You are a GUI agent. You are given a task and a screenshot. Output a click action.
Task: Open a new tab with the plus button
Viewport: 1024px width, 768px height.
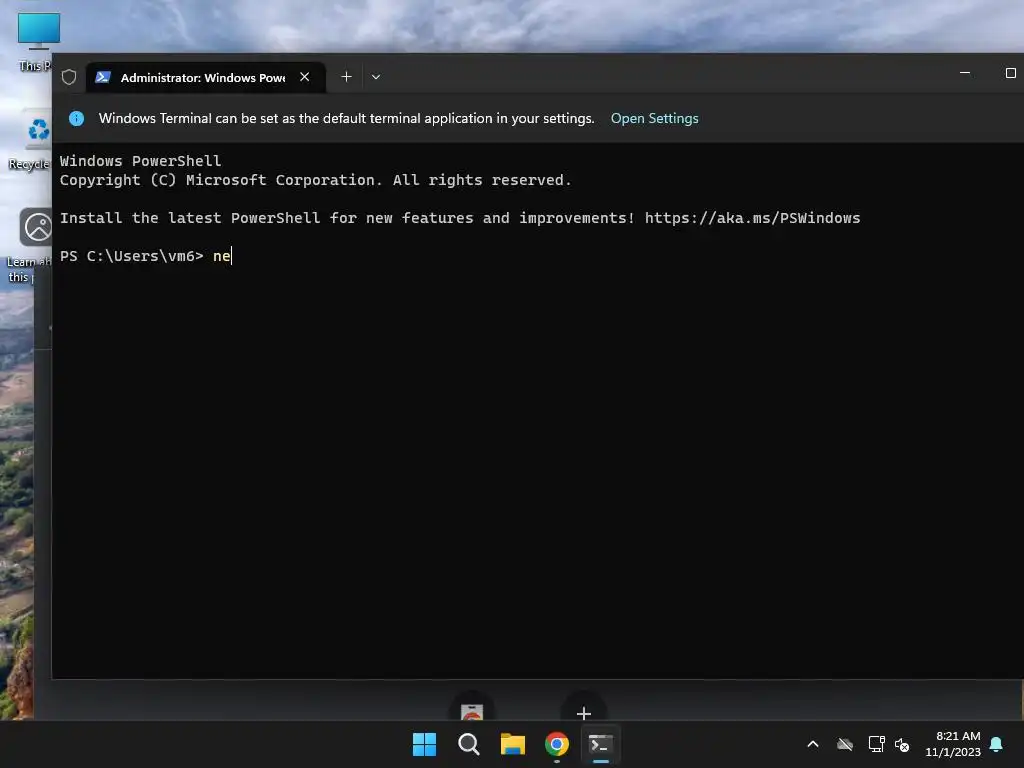(x=346, y=77)
